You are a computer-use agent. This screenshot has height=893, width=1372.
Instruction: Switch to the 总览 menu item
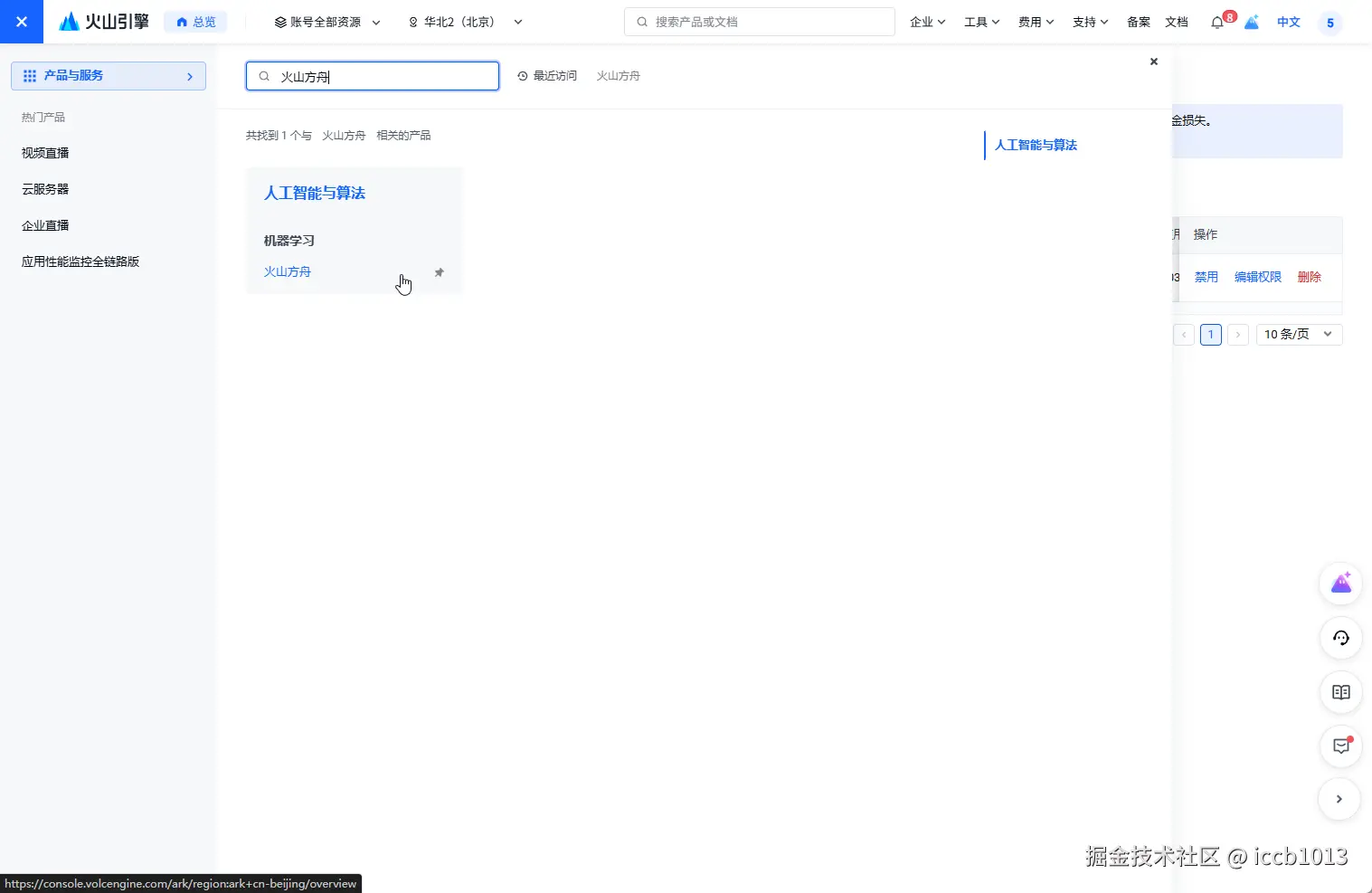click(x=195, y=22)
